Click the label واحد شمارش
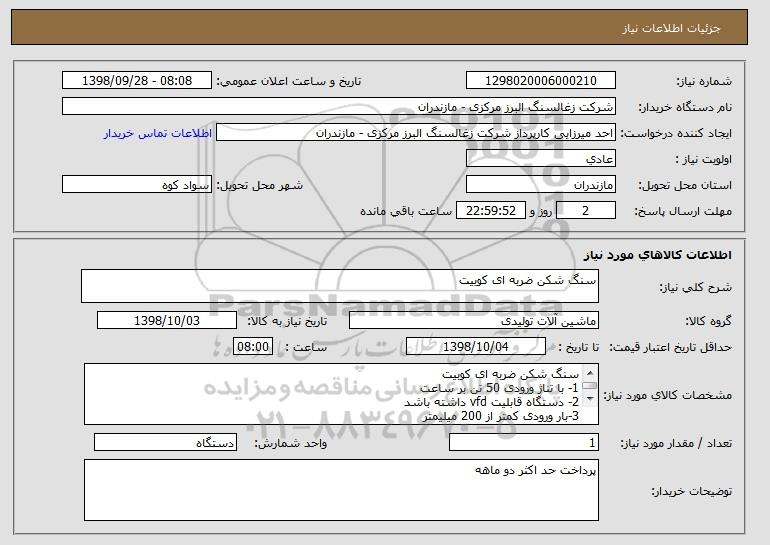The height and width of the screenshot is (545, 770). (290, 443)
